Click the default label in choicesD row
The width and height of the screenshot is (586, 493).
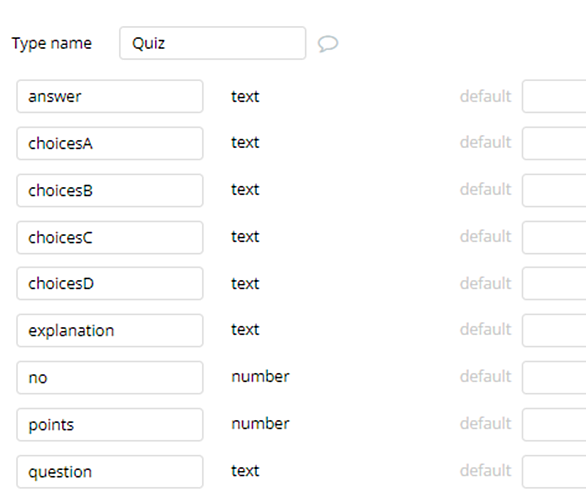click(485, 283)
